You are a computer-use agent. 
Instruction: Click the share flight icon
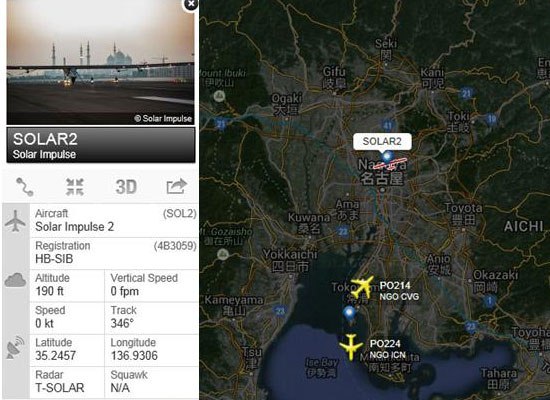click(176, 186)
